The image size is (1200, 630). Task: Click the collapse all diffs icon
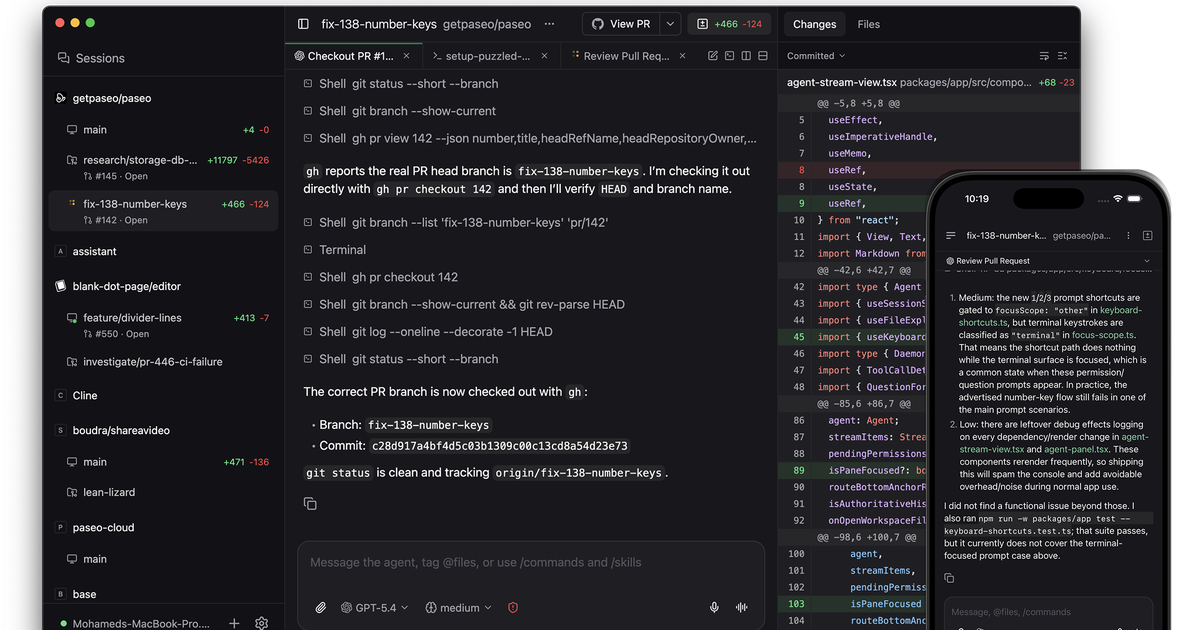[1062, 56]
